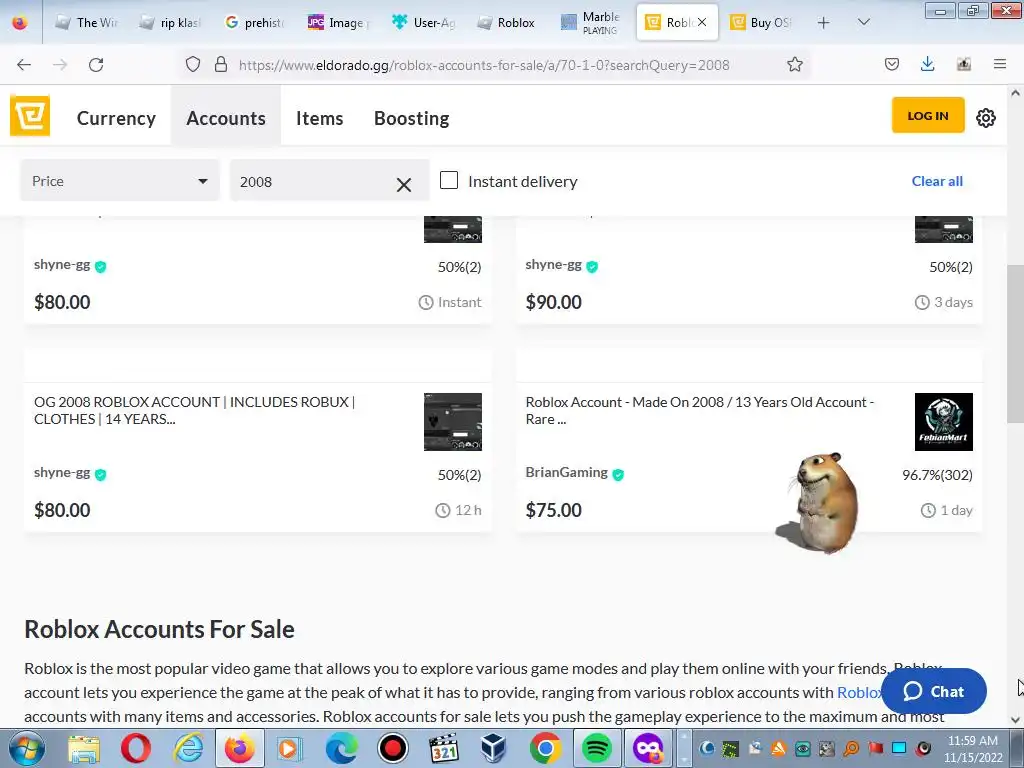Click the Save to Pocket icon
Image resolution: width=1024 pixels, height=768 pixels.
891,64
